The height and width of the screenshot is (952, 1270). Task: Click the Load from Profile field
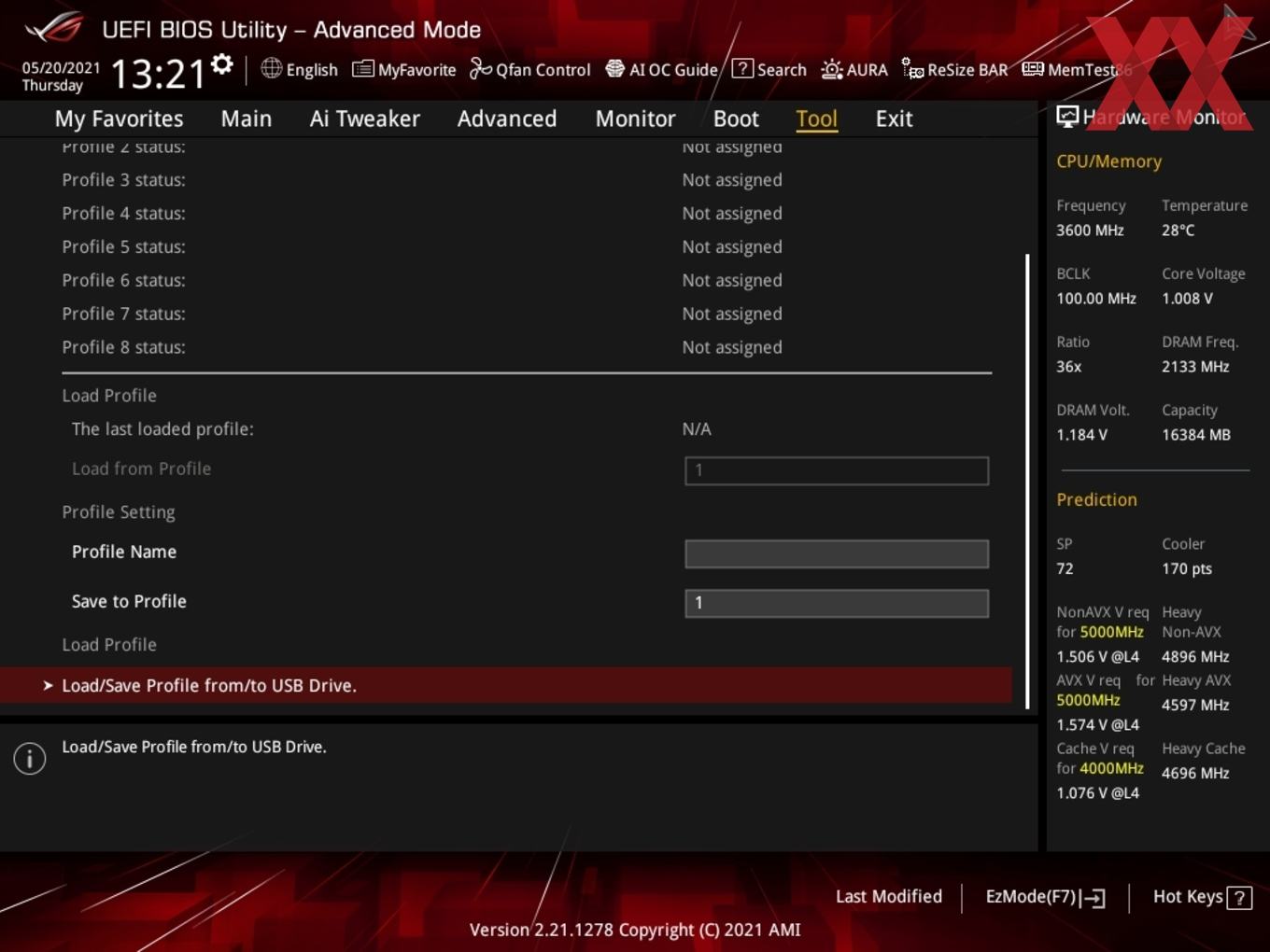point(837,470)
